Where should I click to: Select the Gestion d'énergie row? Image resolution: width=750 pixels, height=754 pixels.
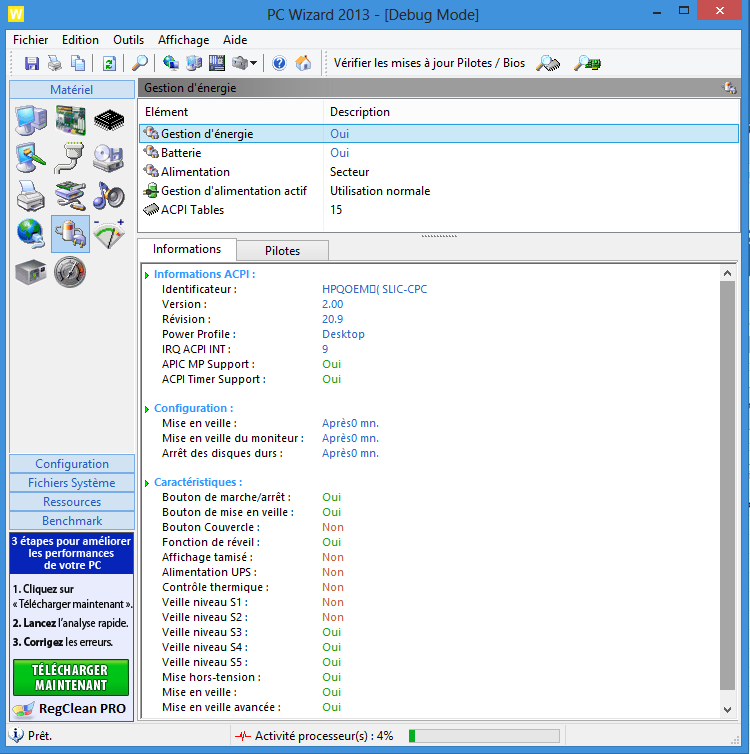coord(439,134)
